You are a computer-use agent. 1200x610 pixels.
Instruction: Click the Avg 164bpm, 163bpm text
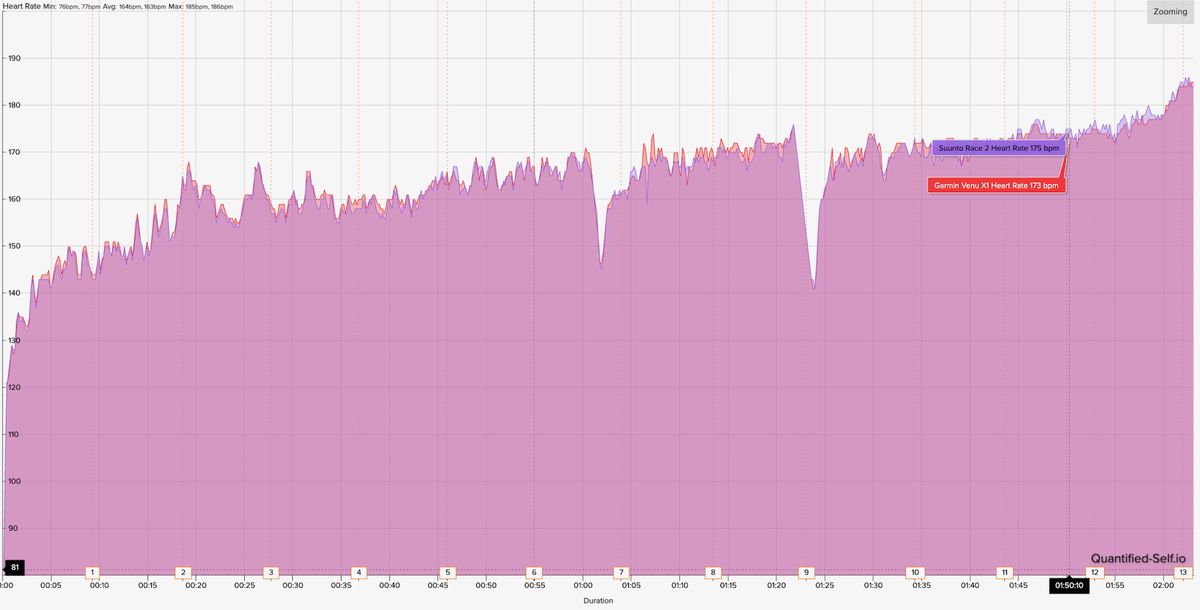click(133, 6)
